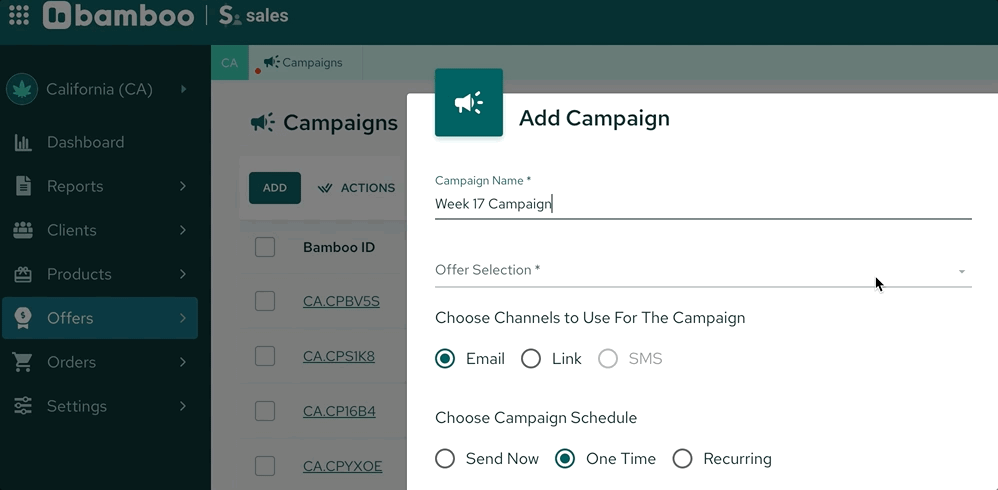Click the Offers badge icon
Image resolution: width=998 pixels, height=490 pixels.
click(23, 318)
